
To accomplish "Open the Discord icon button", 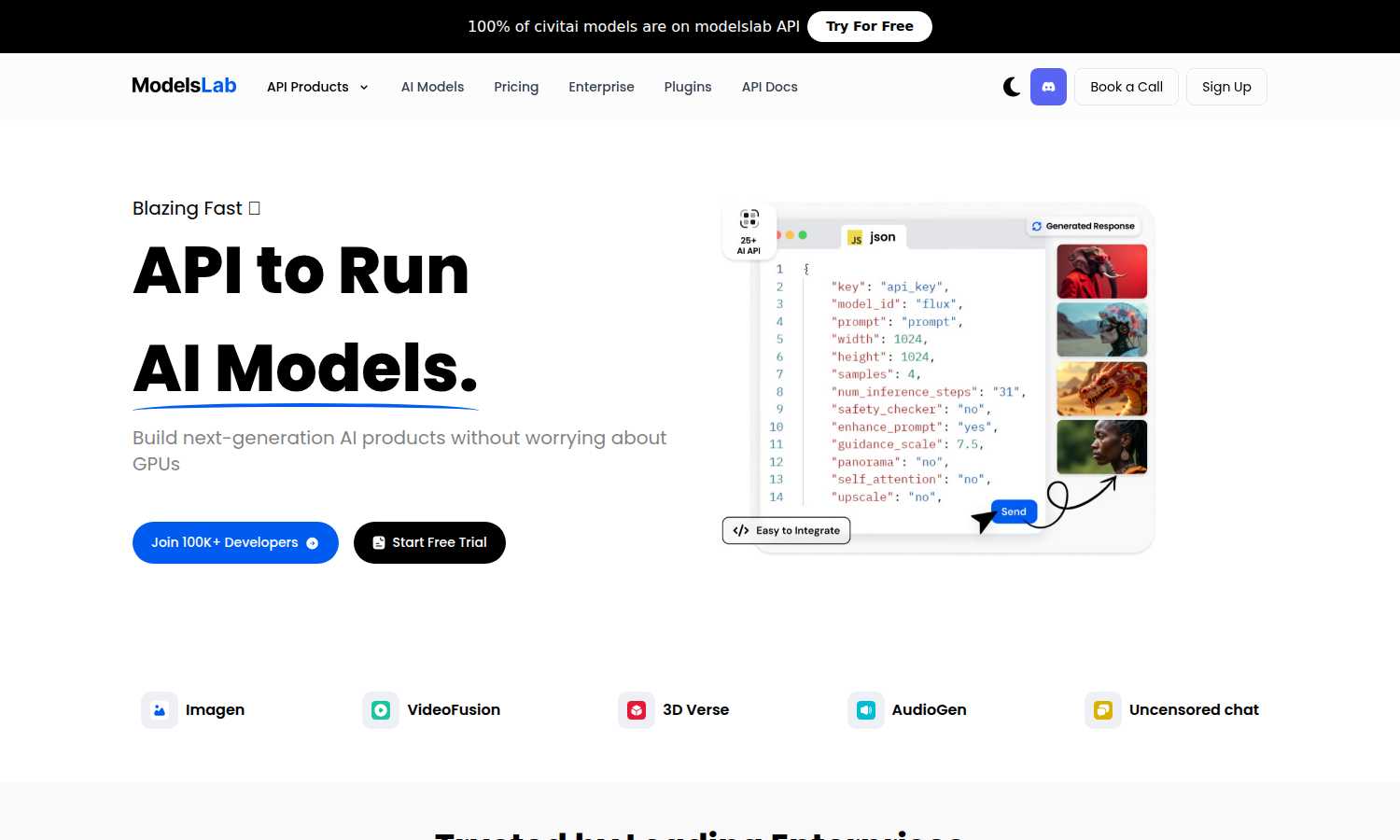I will tap(1048, 87).
